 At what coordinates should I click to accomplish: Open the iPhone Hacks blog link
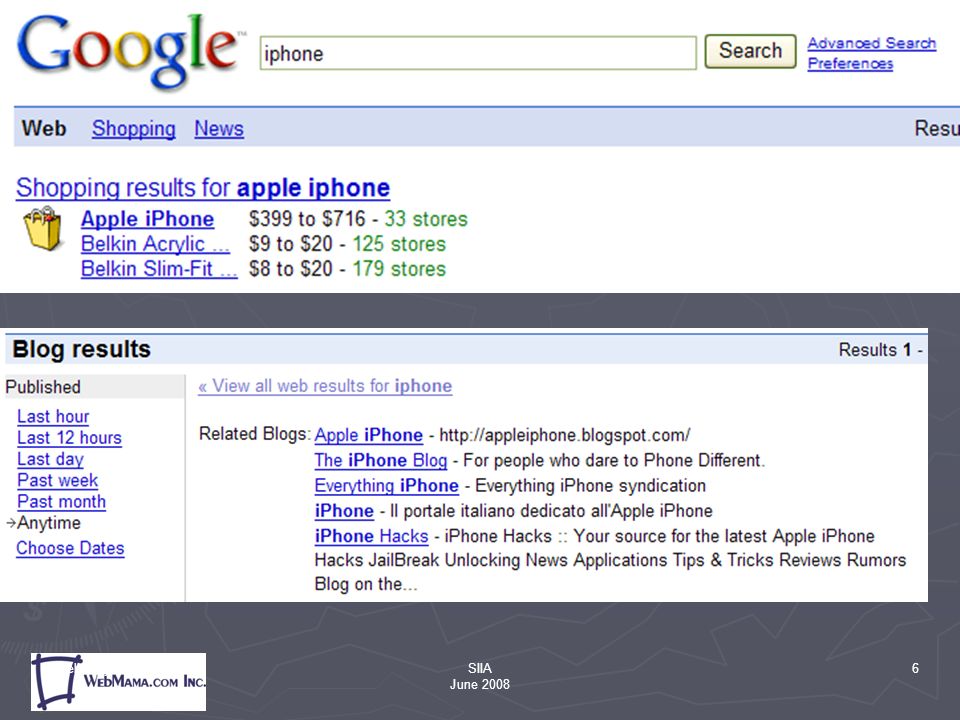click(x=371, y=536)
